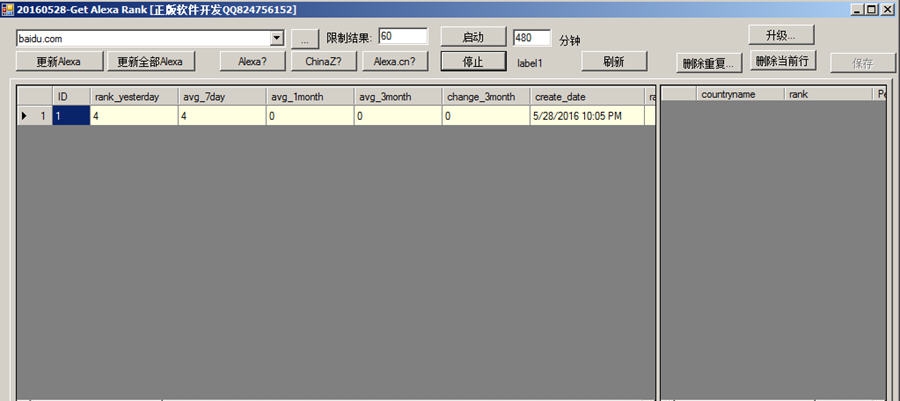Screen dimensions: 900x401
Task: Sort by rank_yesterday column header
Action: tap(134, 97)
